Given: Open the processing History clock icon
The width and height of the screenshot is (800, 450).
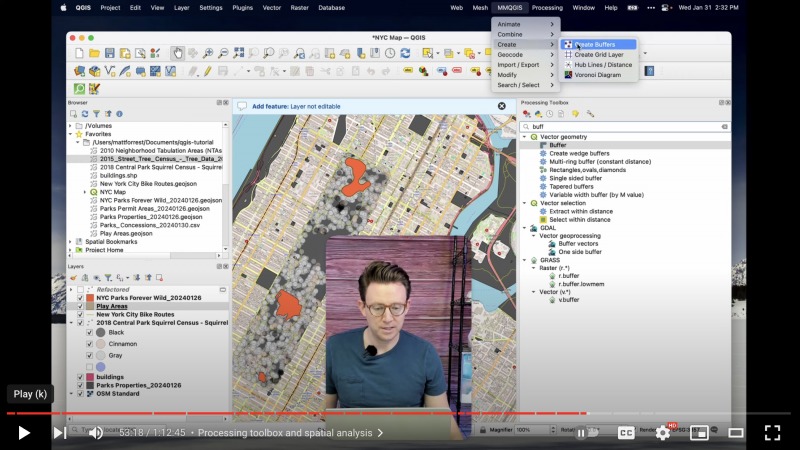Looking at the screenshot, I should pyautogui.click(x=549, y=114).
